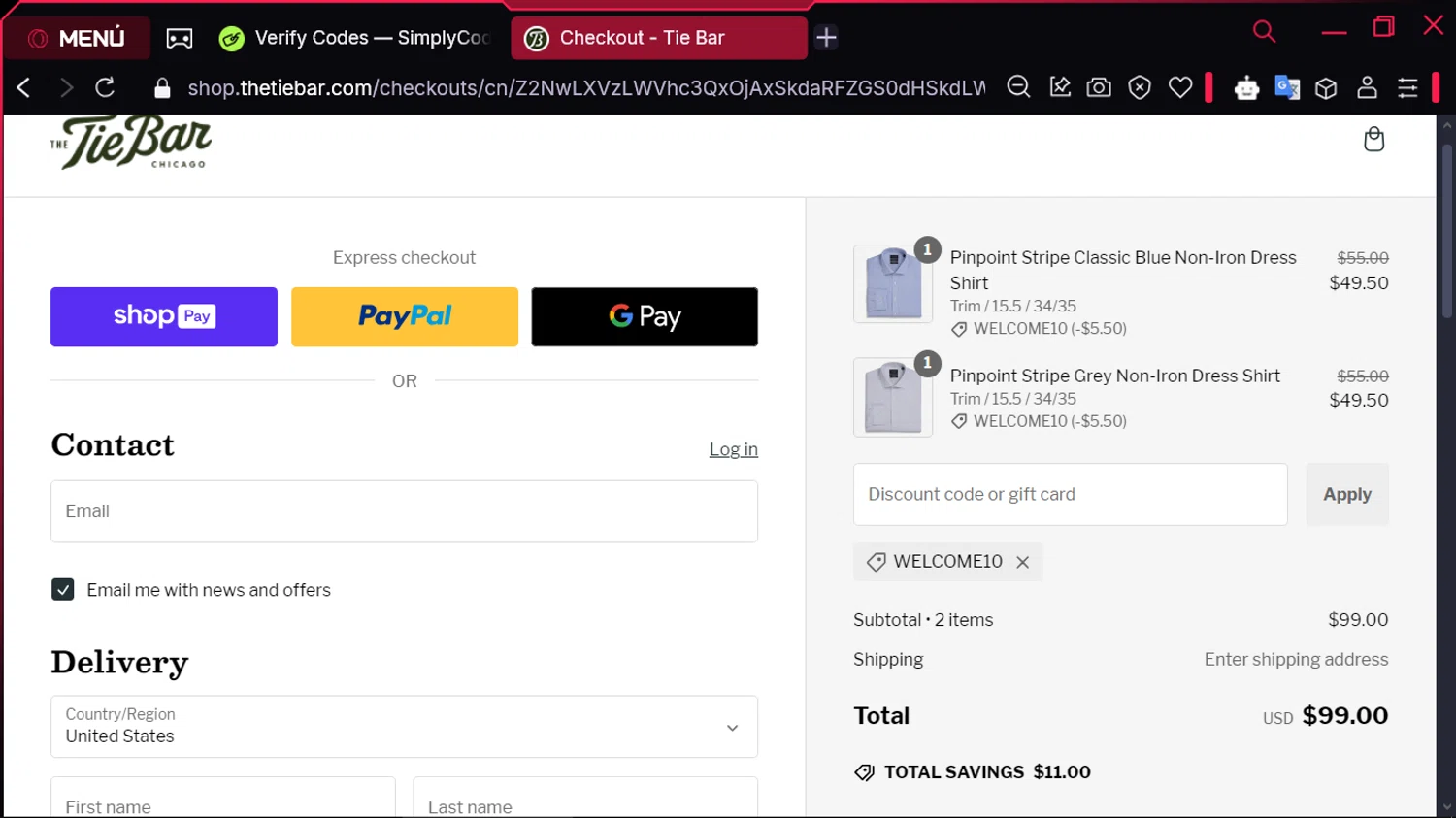Switch to Verify Codes SimplyCodes tab

tap(355, 38)
